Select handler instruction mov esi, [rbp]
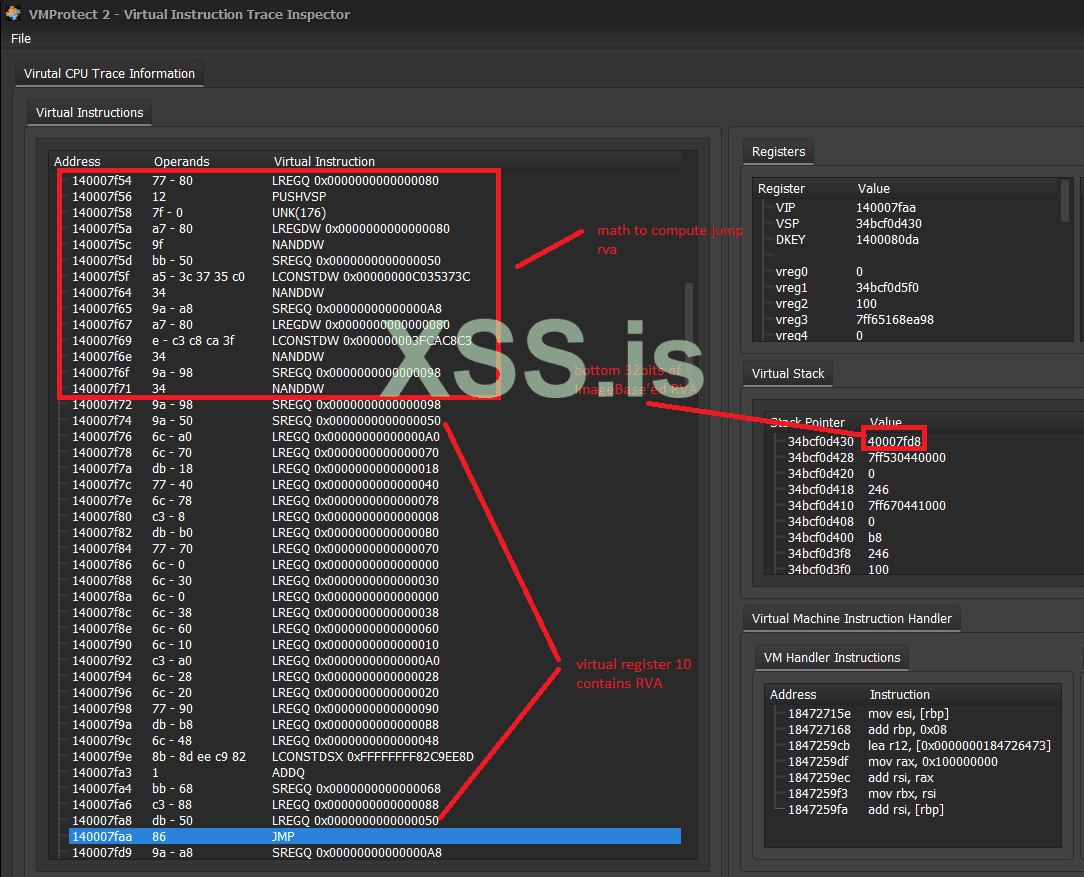 point(923,713)
